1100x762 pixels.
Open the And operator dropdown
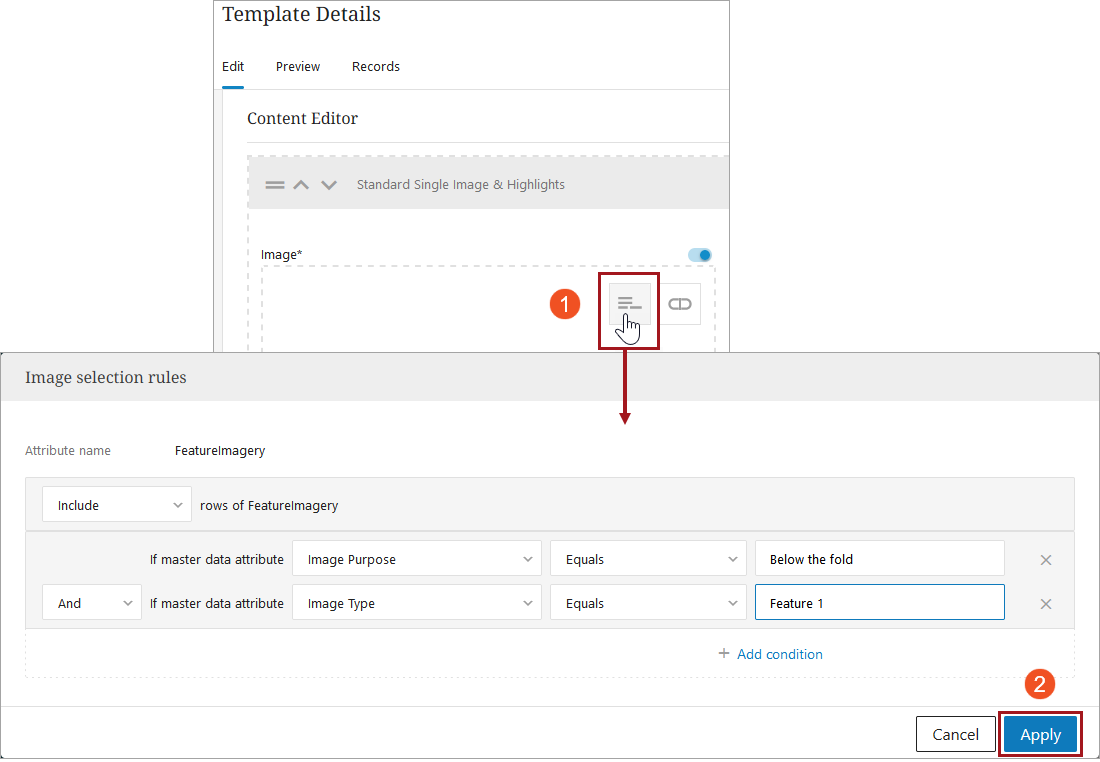91,604
